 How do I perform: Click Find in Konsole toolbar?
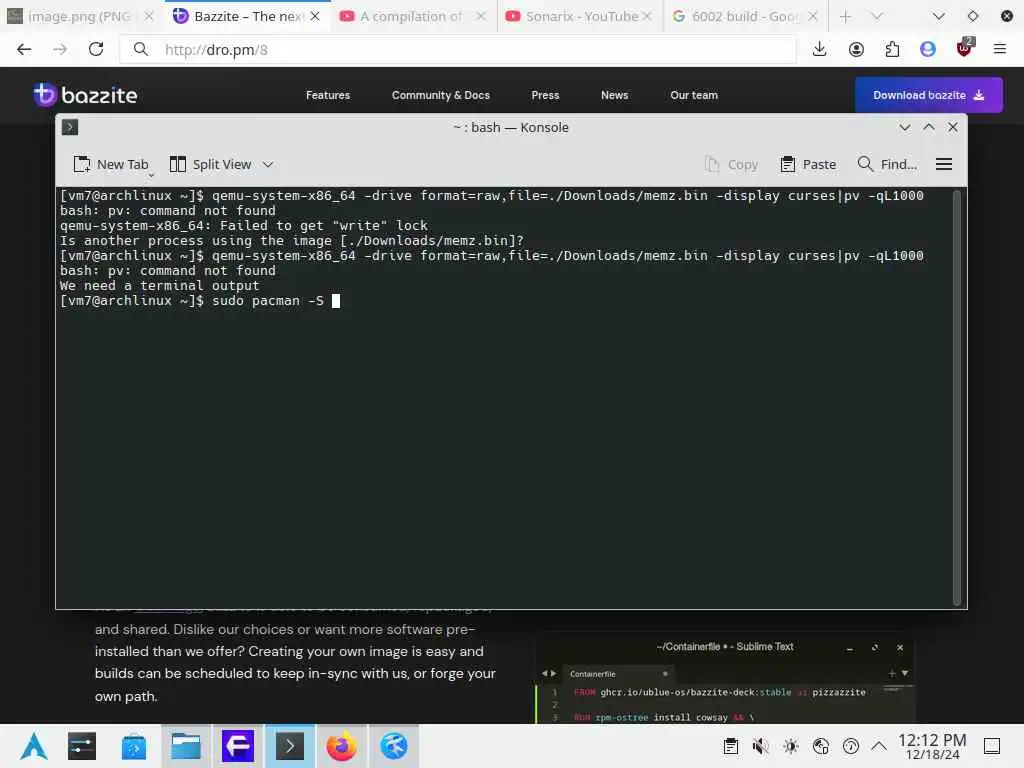(887, 165)
